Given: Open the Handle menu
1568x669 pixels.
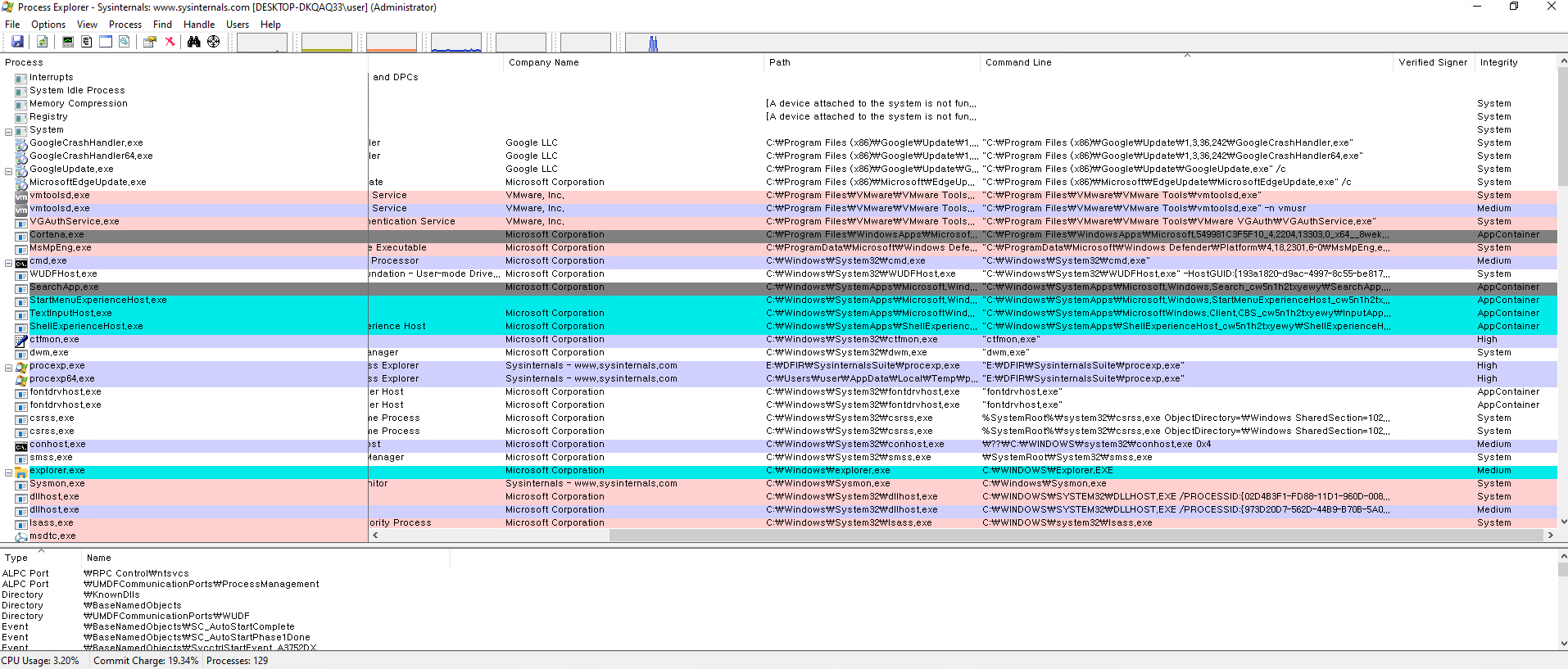Looking at the screenshot, I should (x=199, y=25).
